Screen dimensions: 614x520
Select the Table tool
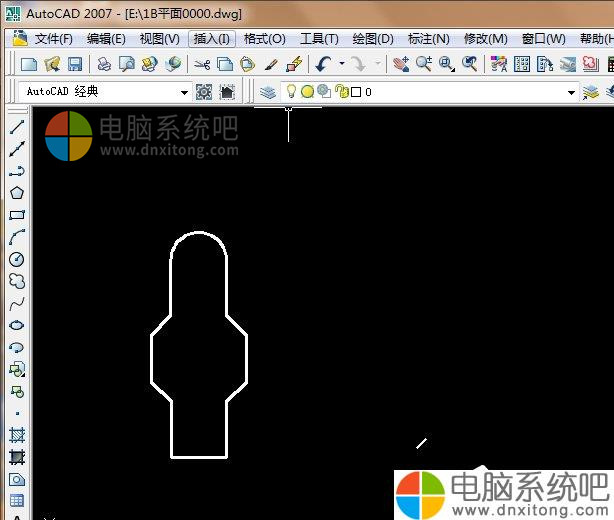coord(17,500)
